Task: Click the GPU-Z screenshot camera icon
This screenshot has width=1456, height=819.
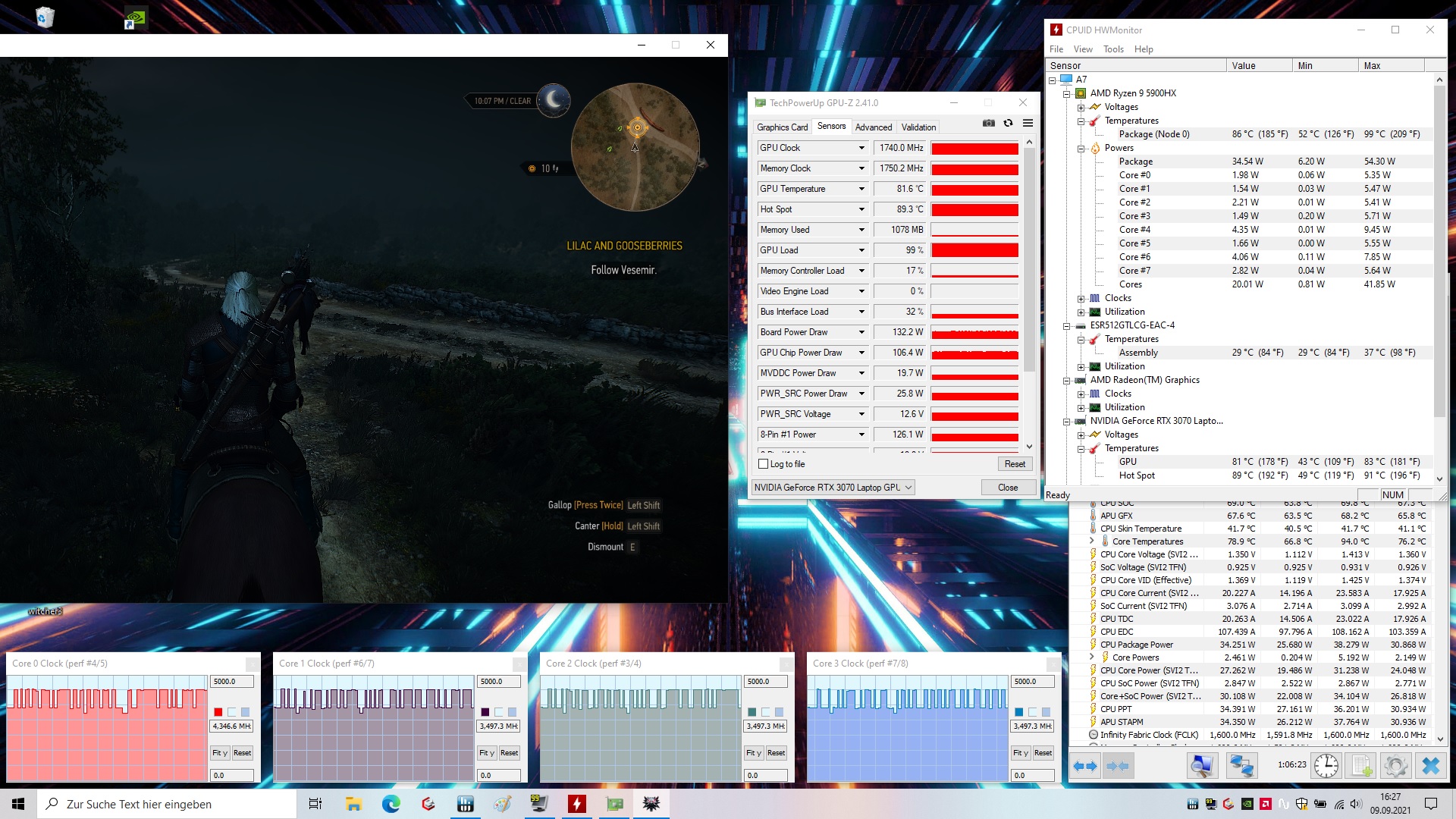Action: pyautogui.click(x=988, y=123)
